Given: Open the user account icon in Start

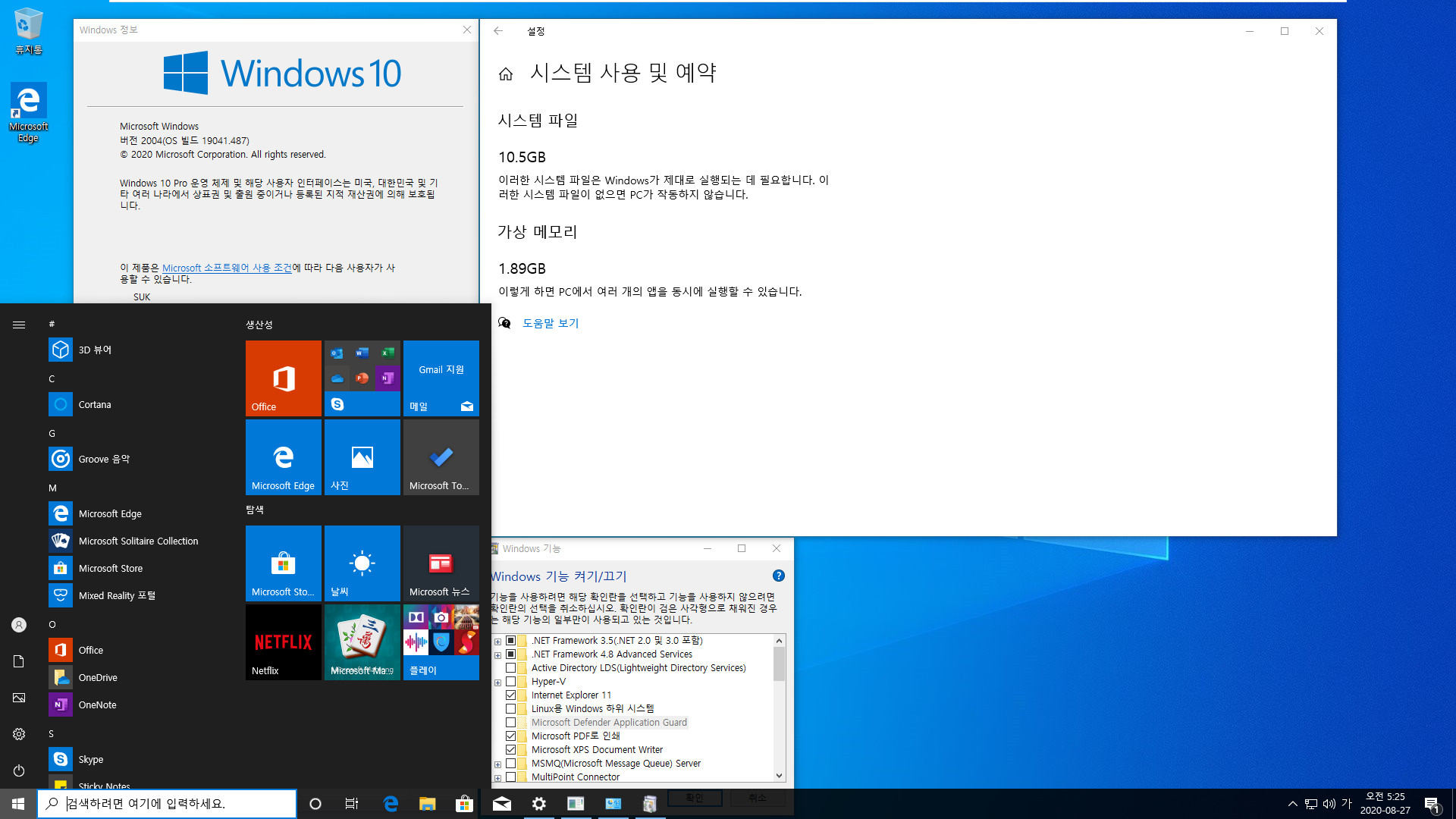Looking at the screenshot, I should 19,625.
